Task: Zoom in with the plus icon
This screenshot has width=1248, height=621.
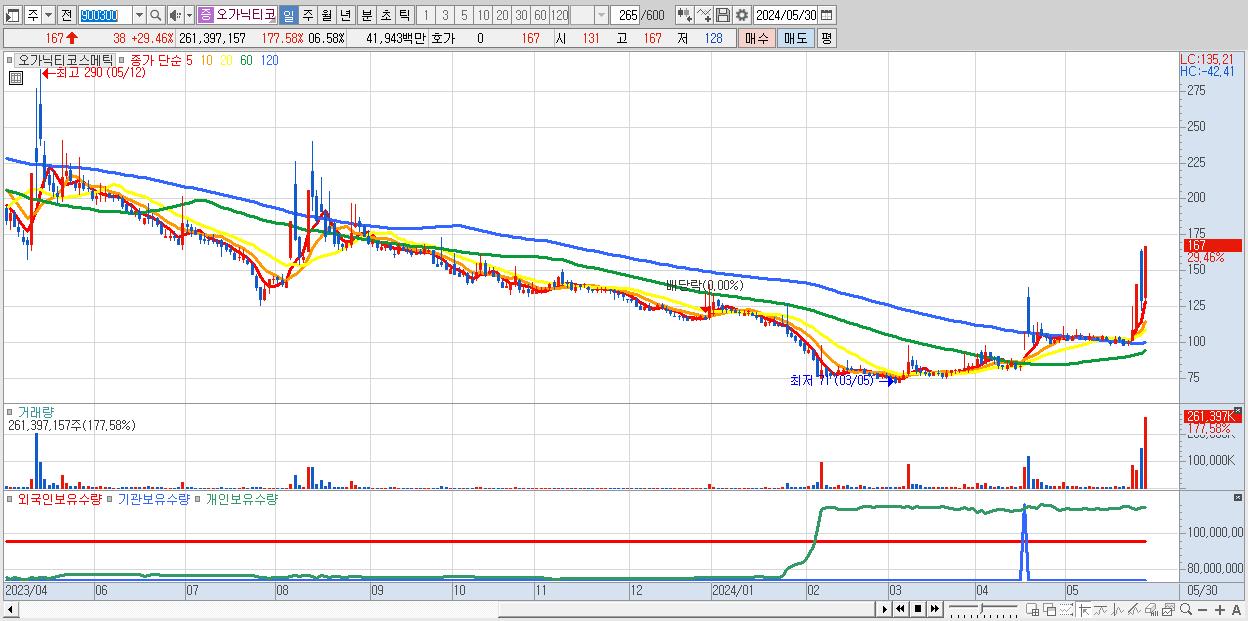Action: (1219, 610)
